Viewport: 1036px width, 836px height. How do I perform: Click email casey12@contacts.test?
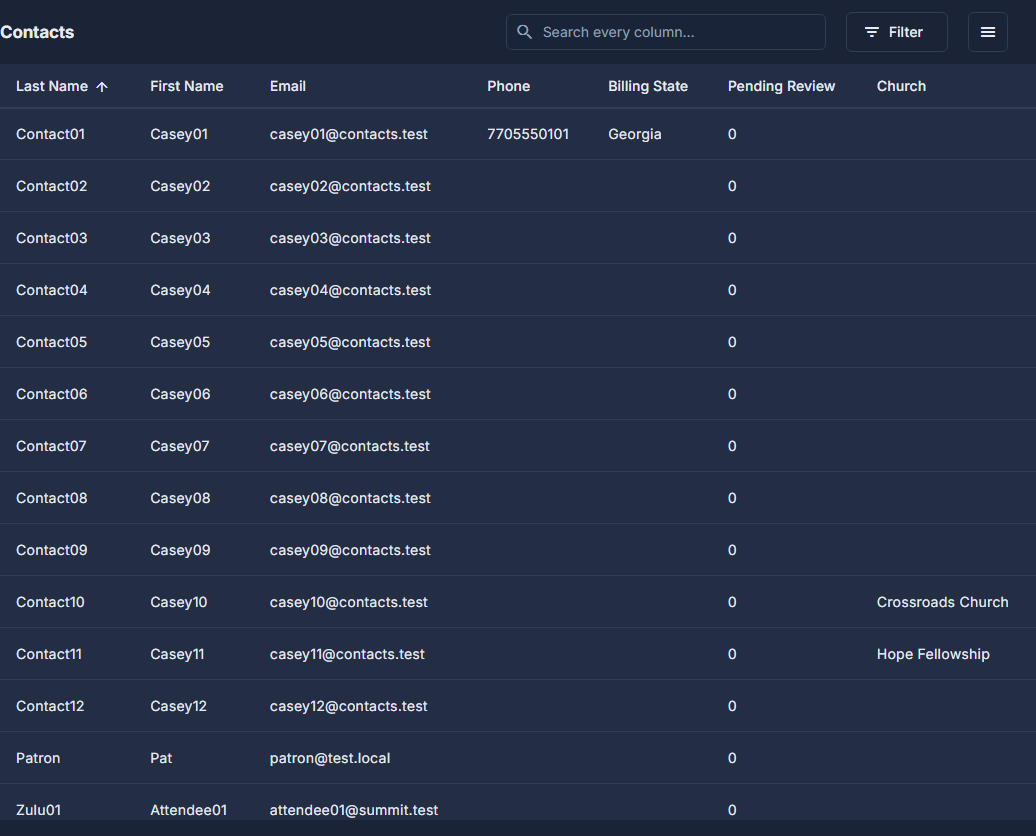coord(348,706)
